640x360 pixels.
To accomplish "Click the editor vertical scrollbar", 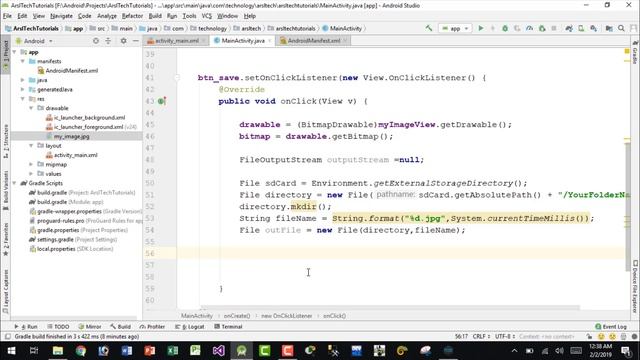I will tap(628, 206).
